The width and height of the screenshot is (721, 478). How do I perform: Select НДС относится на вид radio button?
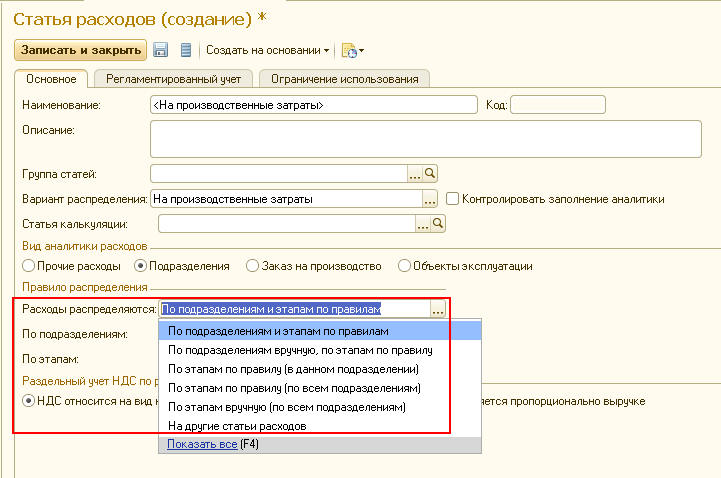click(29, 401)
